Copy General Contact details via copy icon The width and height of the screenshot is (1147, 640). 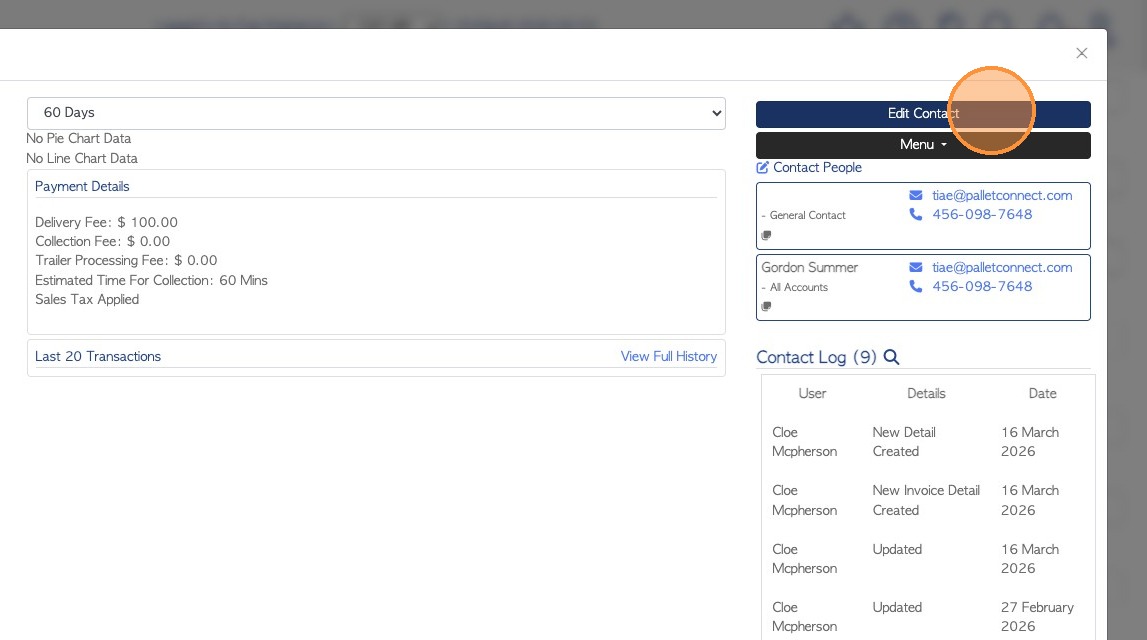766,236
